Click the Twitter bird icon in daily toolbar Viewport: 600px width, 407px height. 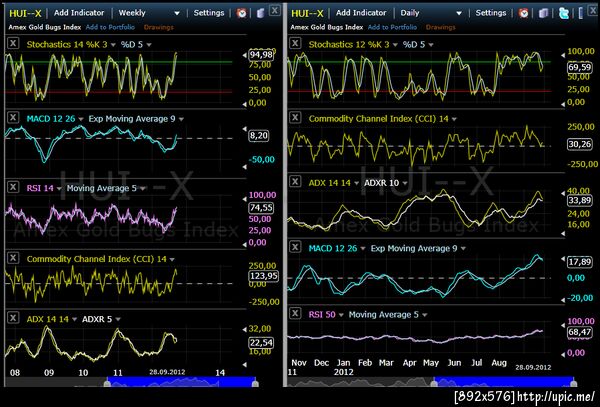563,13
